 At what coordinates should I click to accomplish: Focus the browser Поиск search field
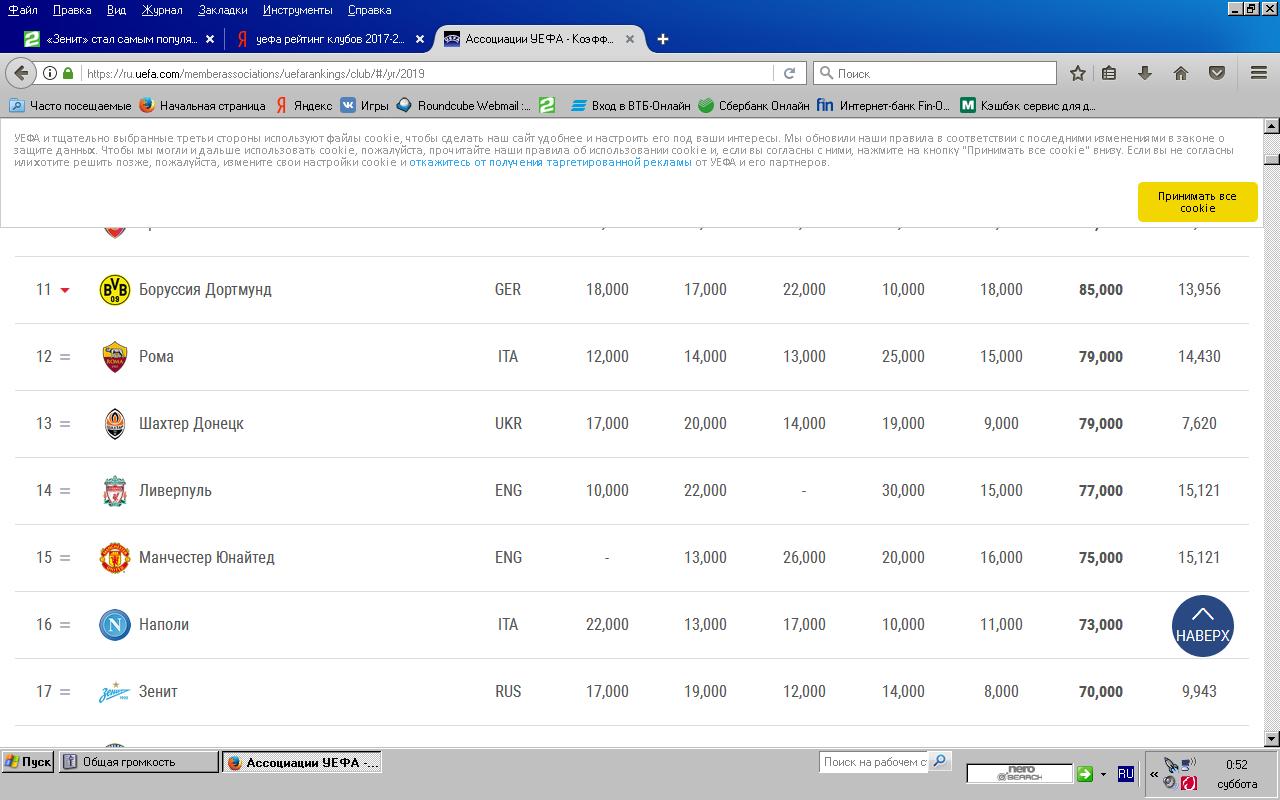(936, 73)
